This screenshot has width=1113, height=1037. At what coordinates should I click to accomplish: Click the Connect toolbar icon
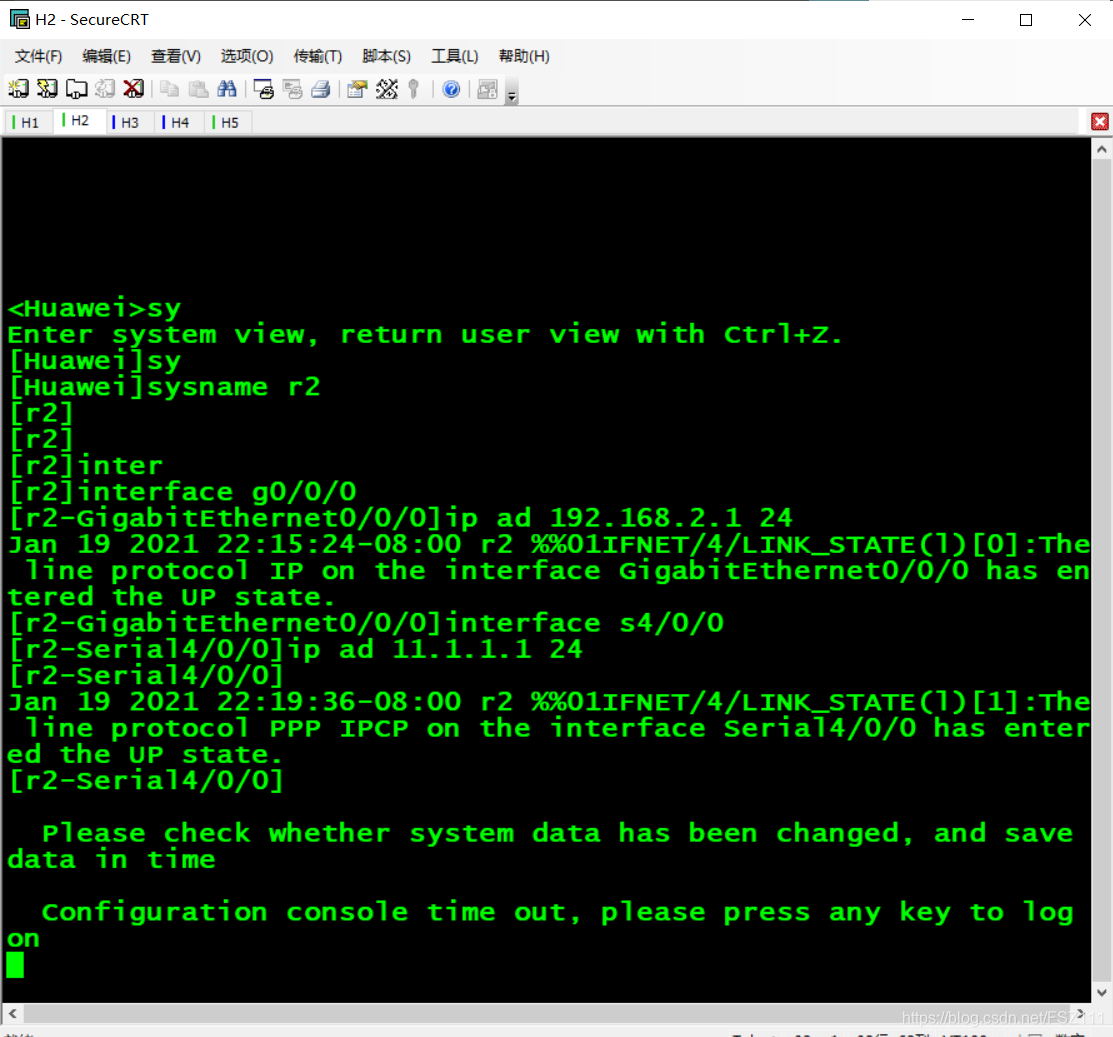click(x=18, y=89)
